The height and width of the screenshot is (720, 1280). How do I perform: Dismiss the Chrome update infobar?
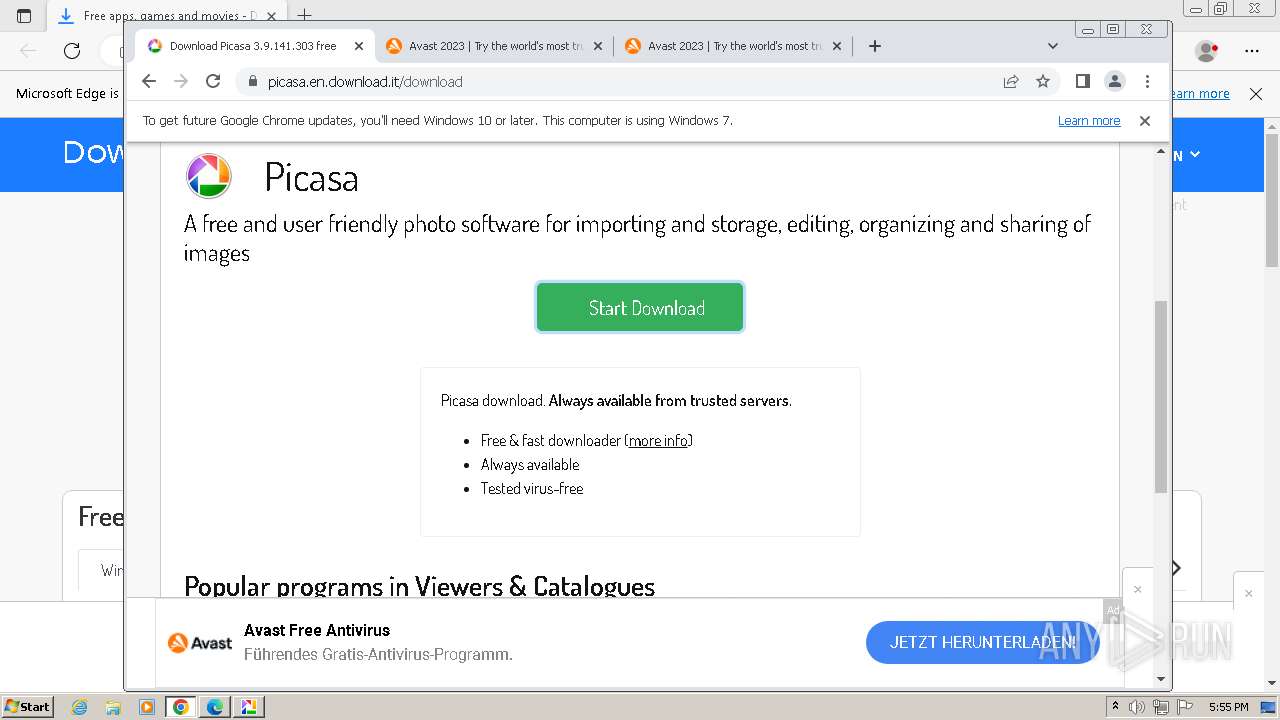(1145, 120)
